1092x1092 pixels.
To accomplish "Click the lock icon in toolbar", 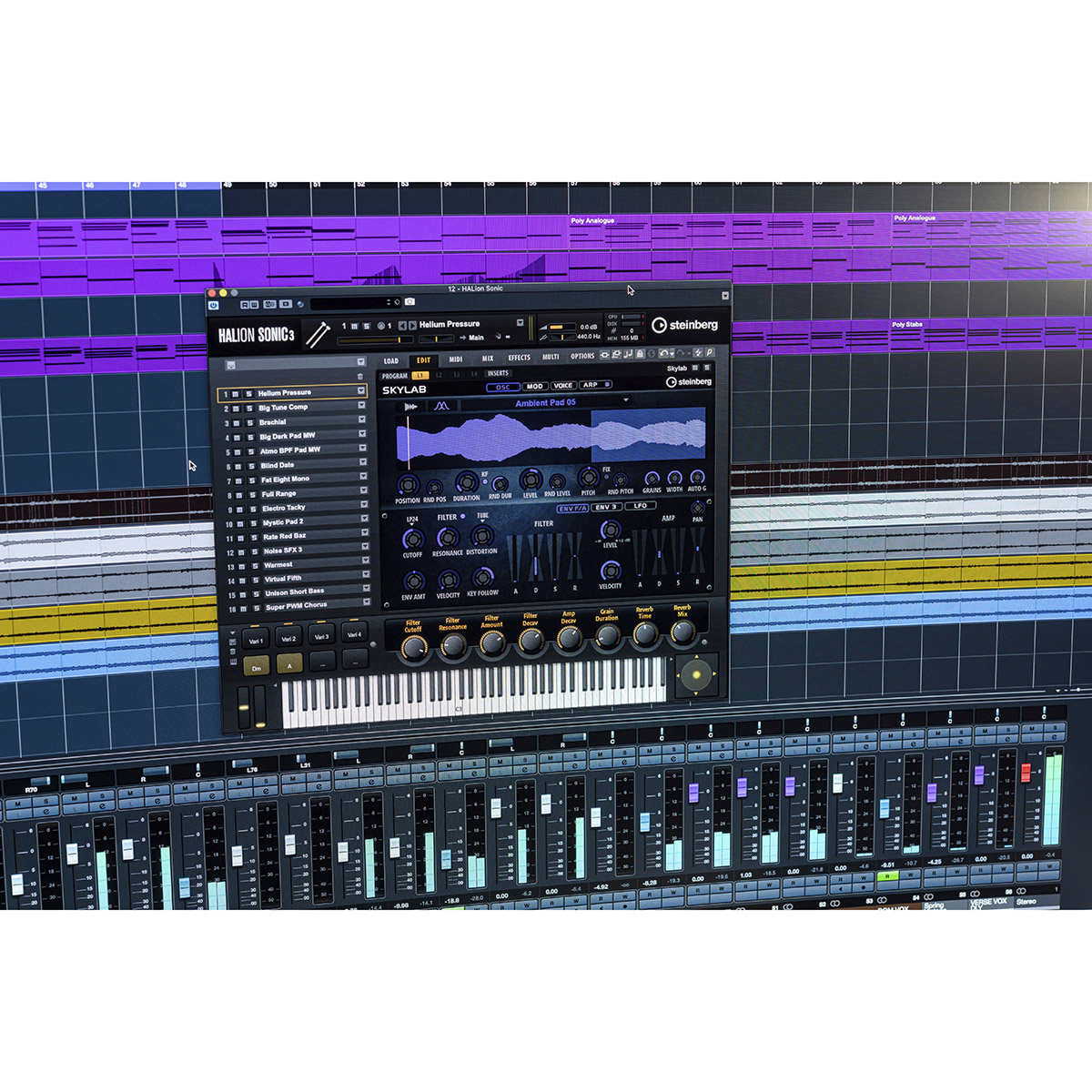I will [x=641, y=354].
